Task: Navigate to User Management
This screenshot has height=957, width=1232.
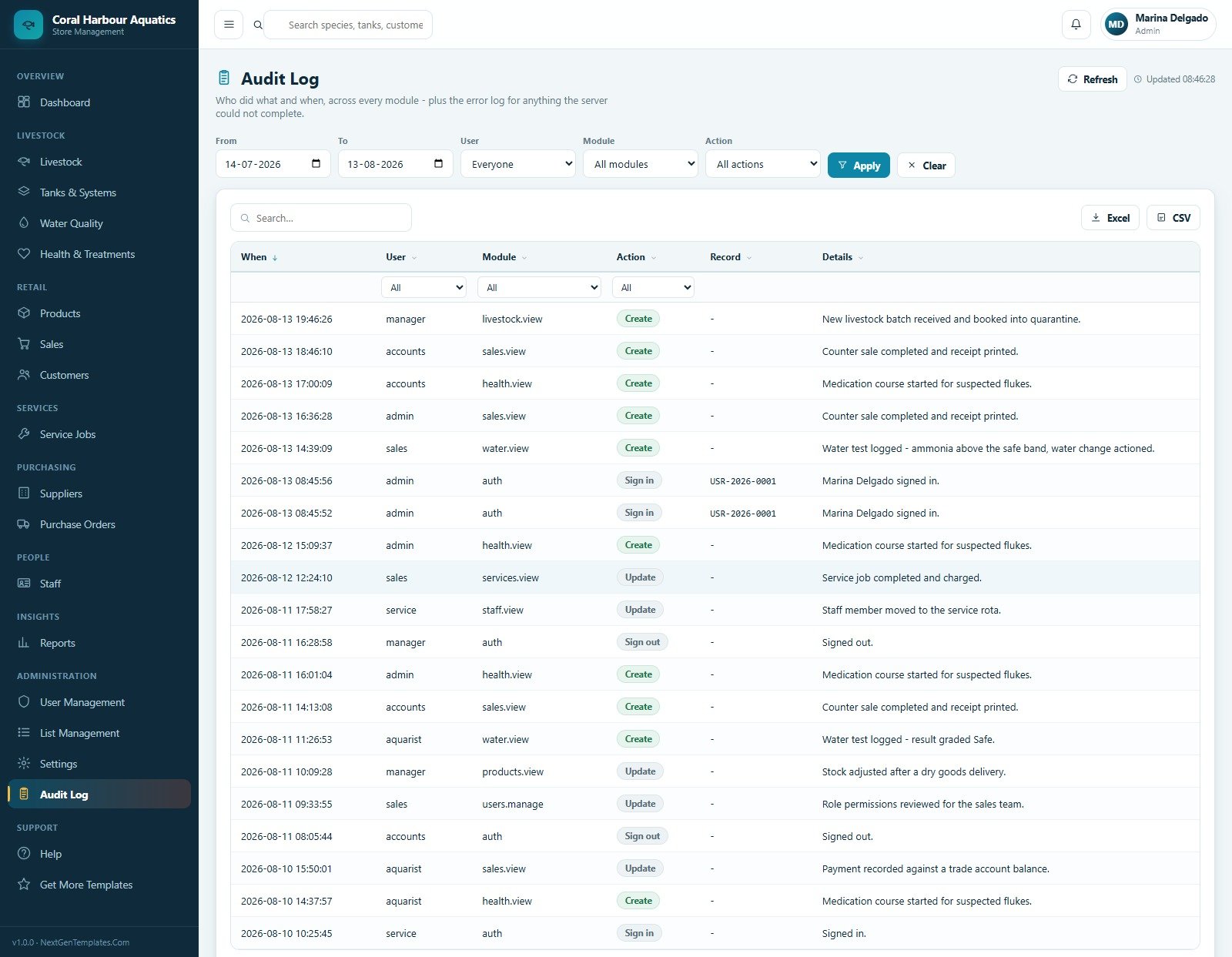Action: click(x=99, y=702)
